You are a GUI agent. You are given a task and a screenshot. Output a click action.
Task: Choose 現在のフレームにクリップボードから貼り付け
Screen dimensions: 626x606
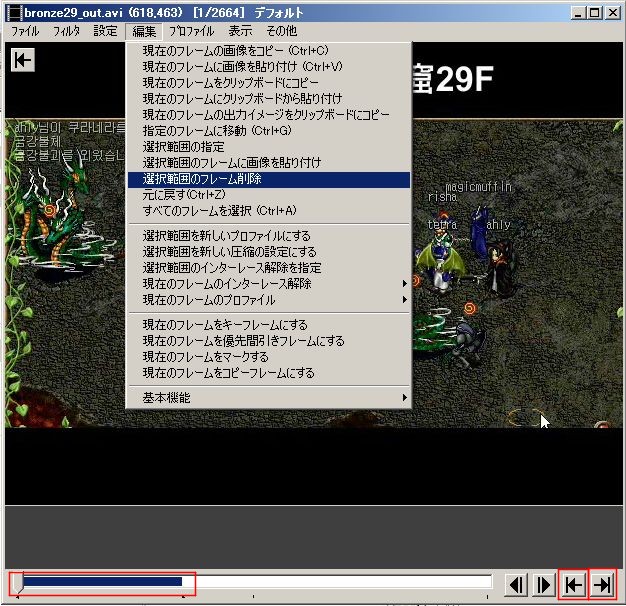pyautogui.click(x=269, y=99)
